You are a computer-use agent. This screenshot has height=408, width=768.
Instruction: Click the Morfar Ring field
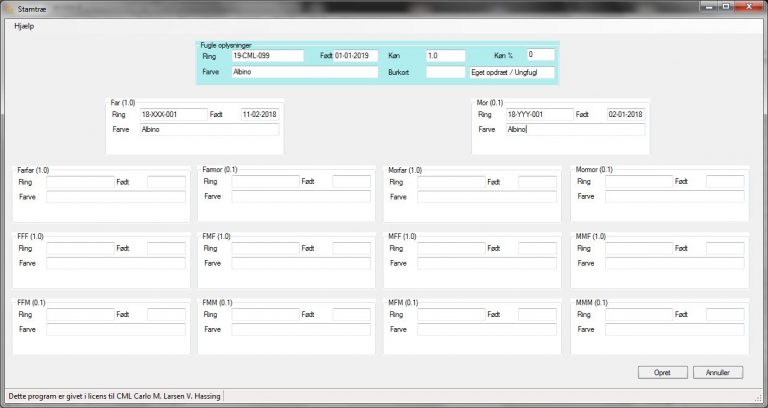click(452, 182)
